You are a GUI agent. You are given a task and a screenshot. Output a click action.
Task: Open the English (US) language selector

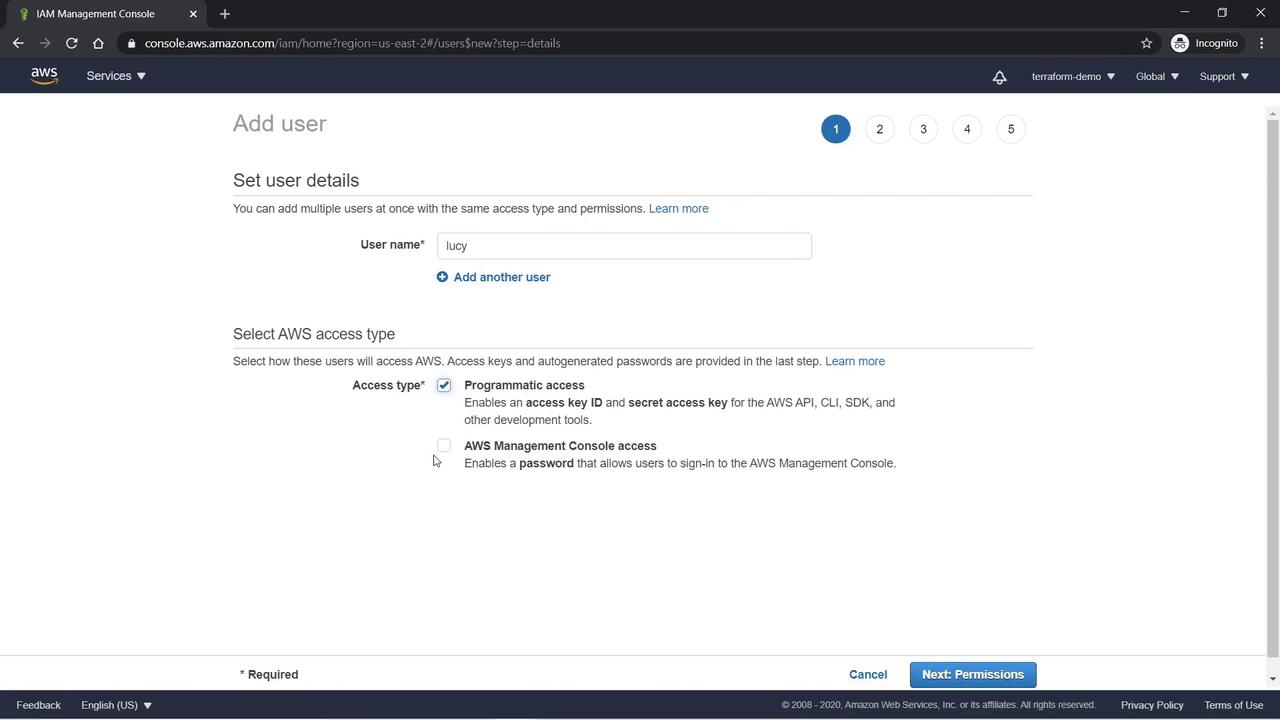pyautogui.click(x=116, y=705)
